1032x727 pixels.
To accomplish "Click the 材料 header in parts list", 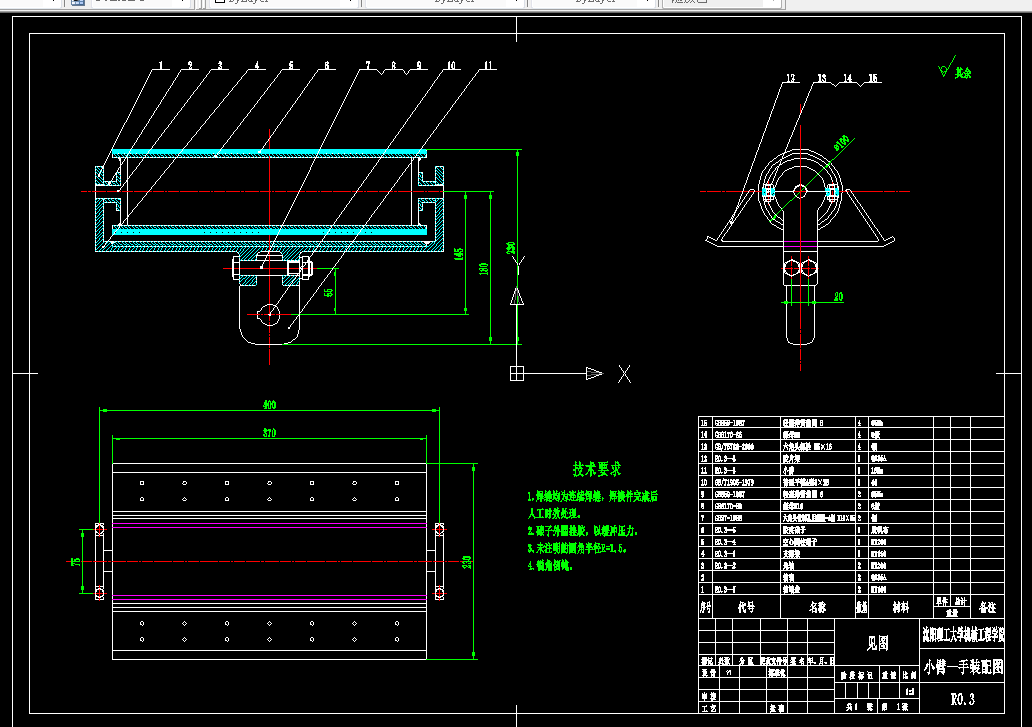I will 900,607.
